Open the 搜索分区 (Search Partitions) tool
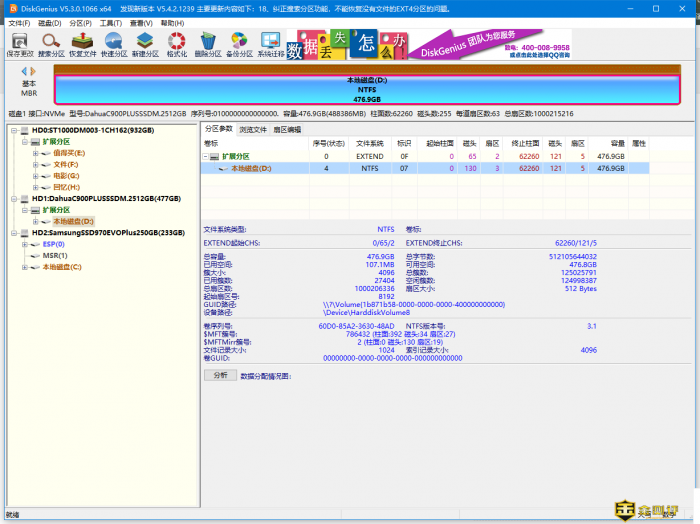This screenshot has width=700, height=524. (50, 42)
